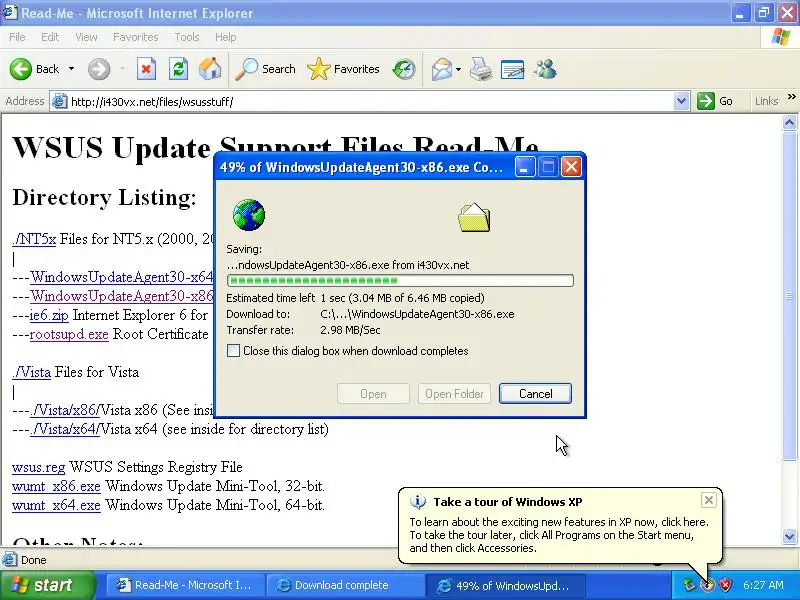Click the folder icon in download dialog
800x600 pixels.
point(474,217)
